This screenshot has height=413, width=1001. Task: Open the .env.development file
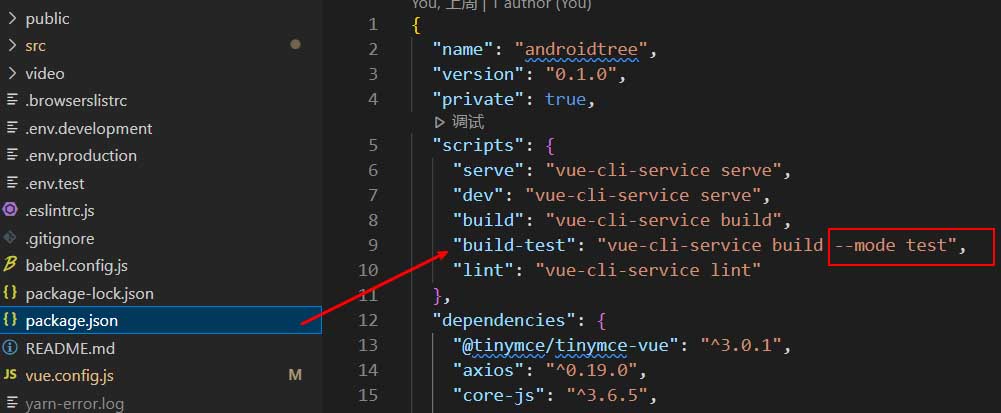pyautogui.click(x=88, y=128)
